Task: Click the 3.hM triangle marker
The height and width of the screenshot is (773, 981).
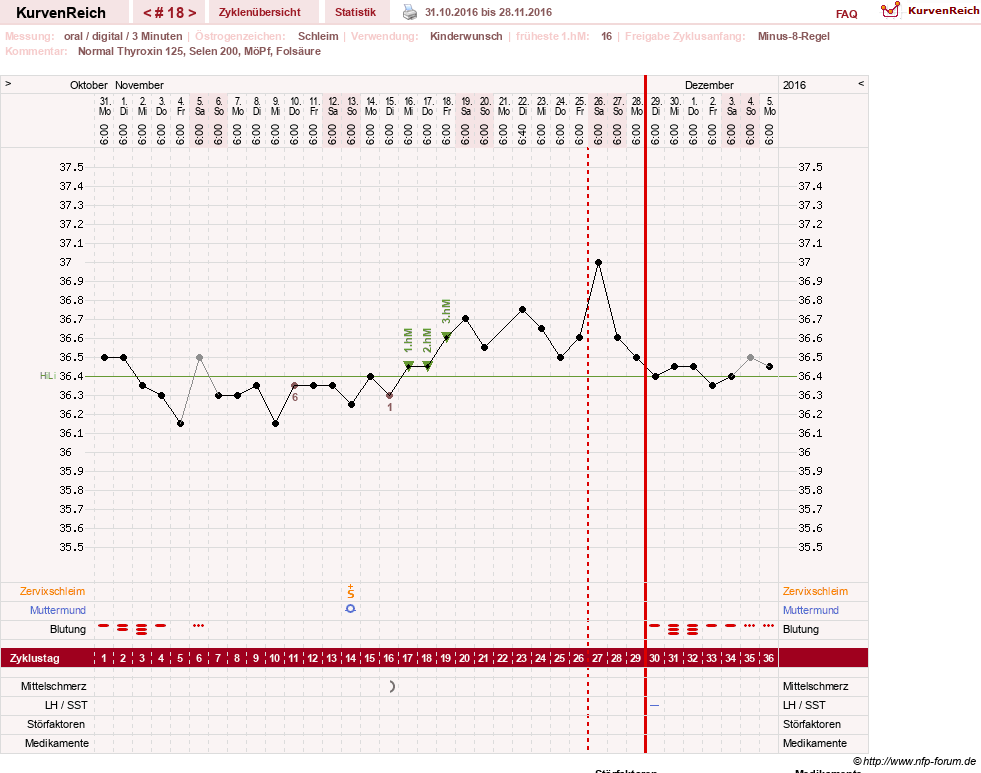Action: coord(447,337)
